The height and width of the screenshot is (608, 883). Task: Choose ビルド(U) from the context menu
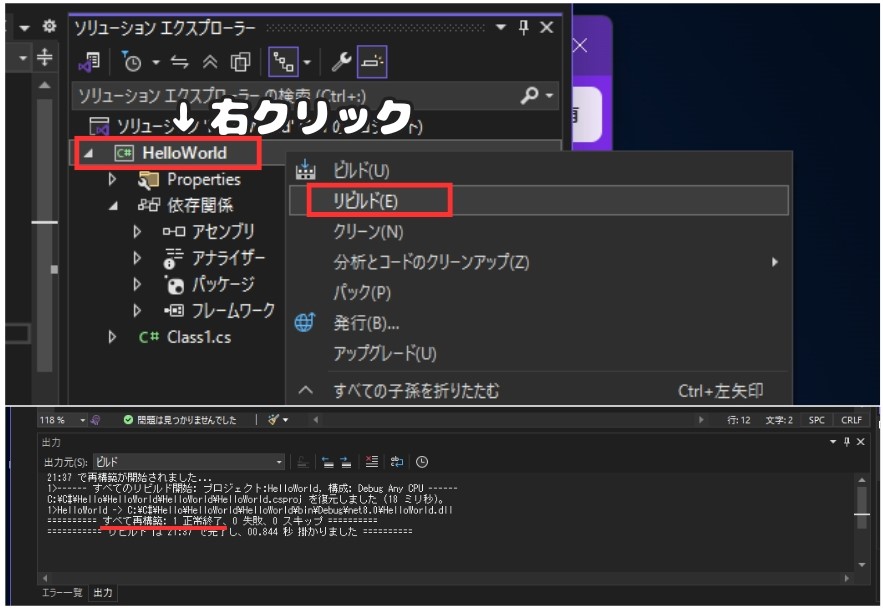click(x=539, y=170)
